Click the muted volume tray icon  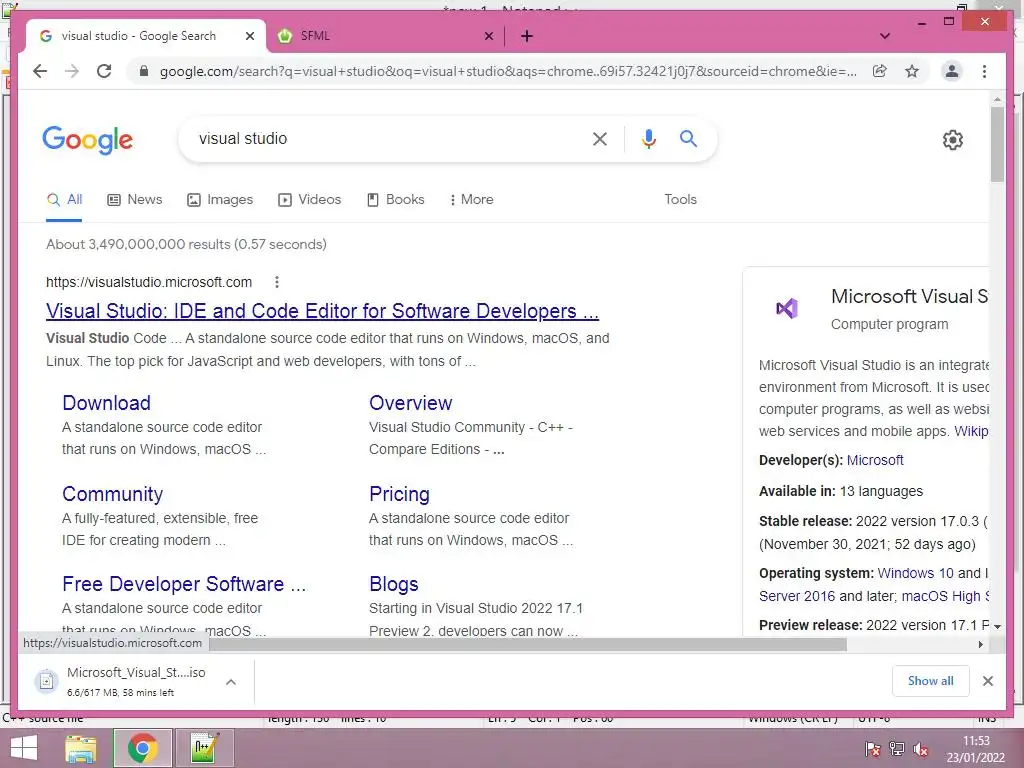[921, 749]
